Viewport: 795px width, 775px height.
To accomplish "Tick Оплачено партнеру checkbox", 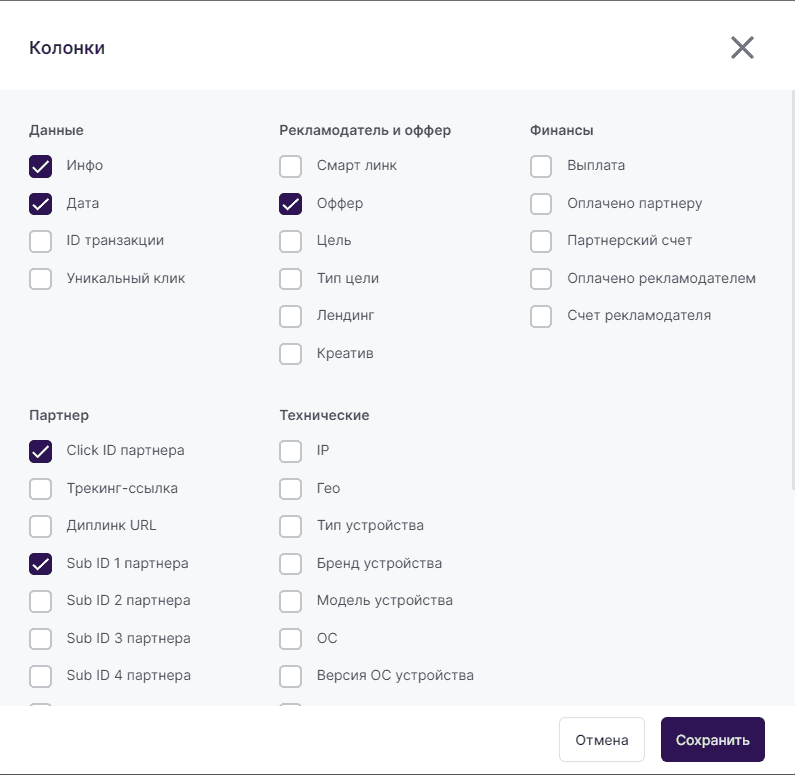I will coord(541,204).
